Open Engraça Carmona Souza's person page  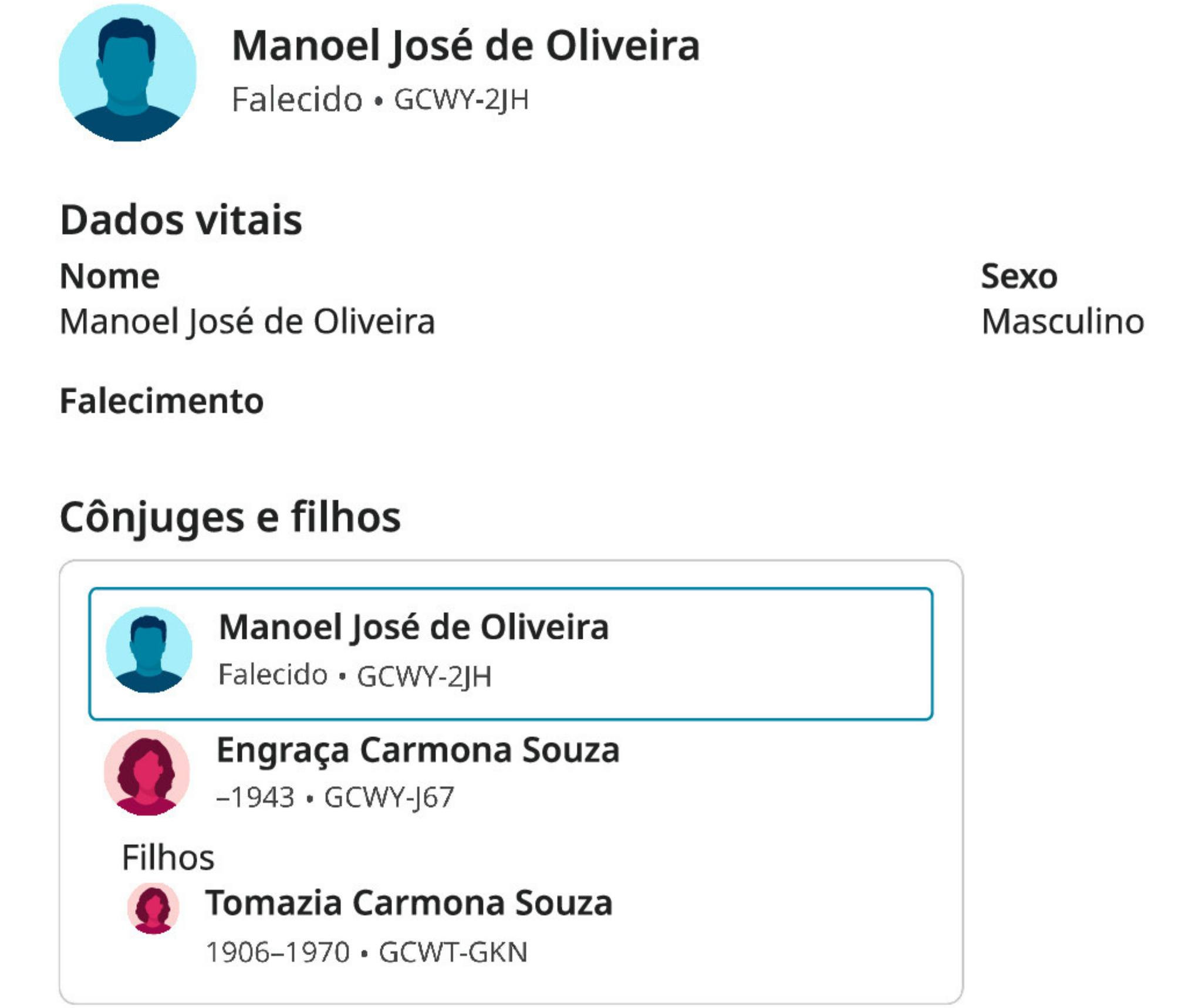click(x=417, y=750)
